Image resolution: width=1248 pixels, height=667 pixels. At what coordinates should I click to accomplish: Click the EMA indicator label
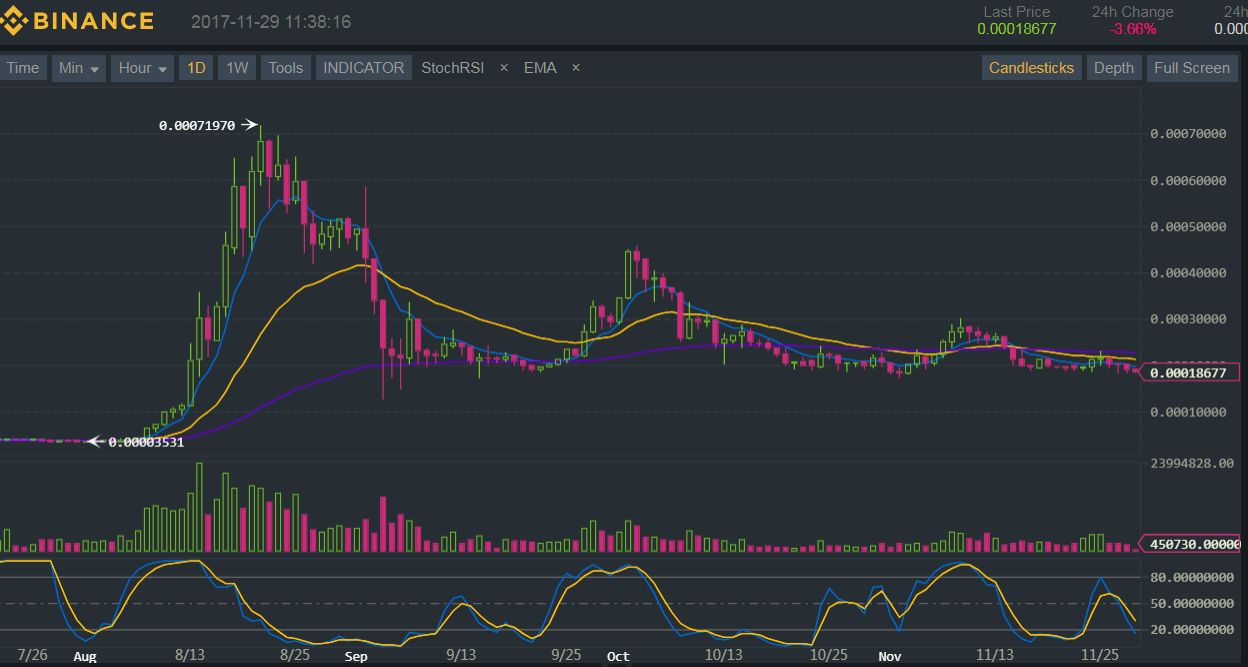[540, 68]
